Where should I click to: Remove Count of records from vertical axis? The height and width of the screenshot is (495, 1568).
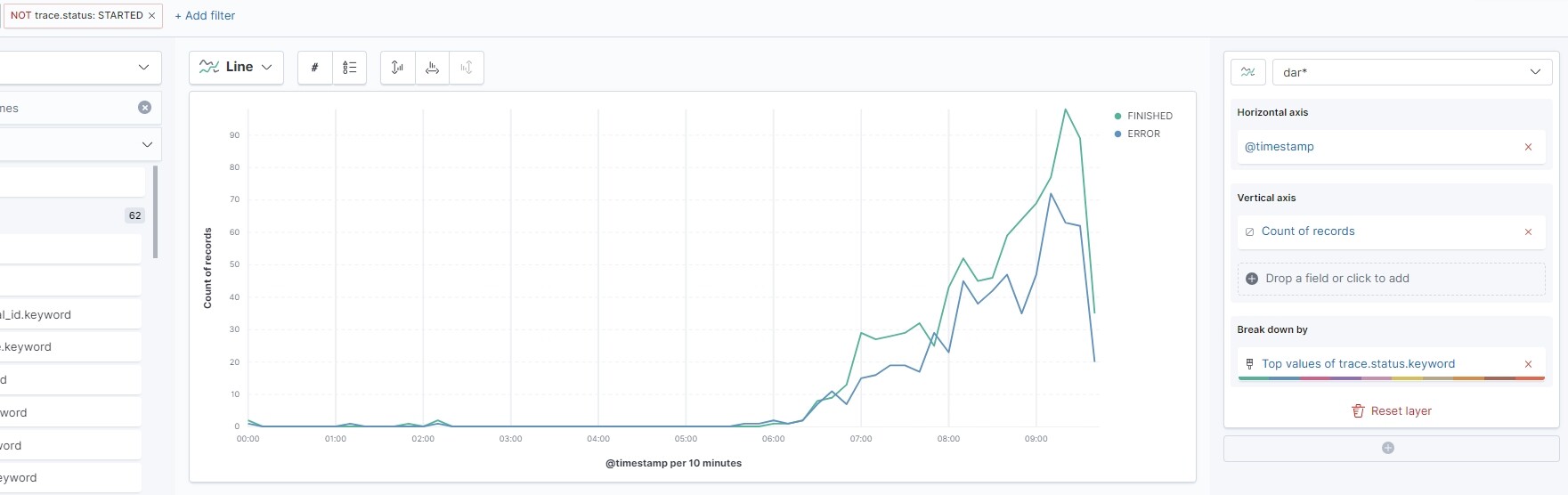pos(1528,231)
